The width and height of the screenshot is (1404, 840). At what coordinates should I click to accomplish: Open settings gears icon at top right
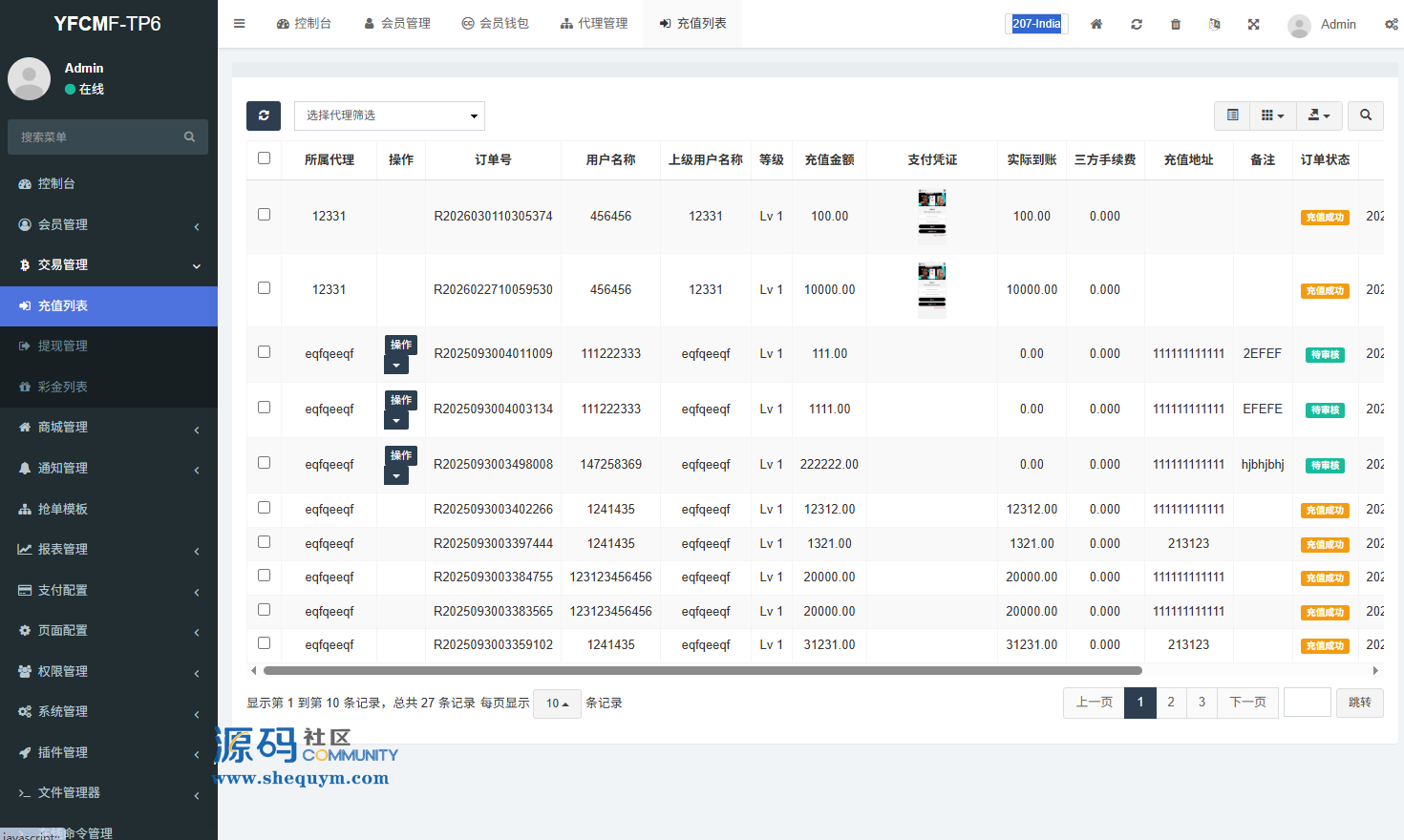coord(1391,24)
